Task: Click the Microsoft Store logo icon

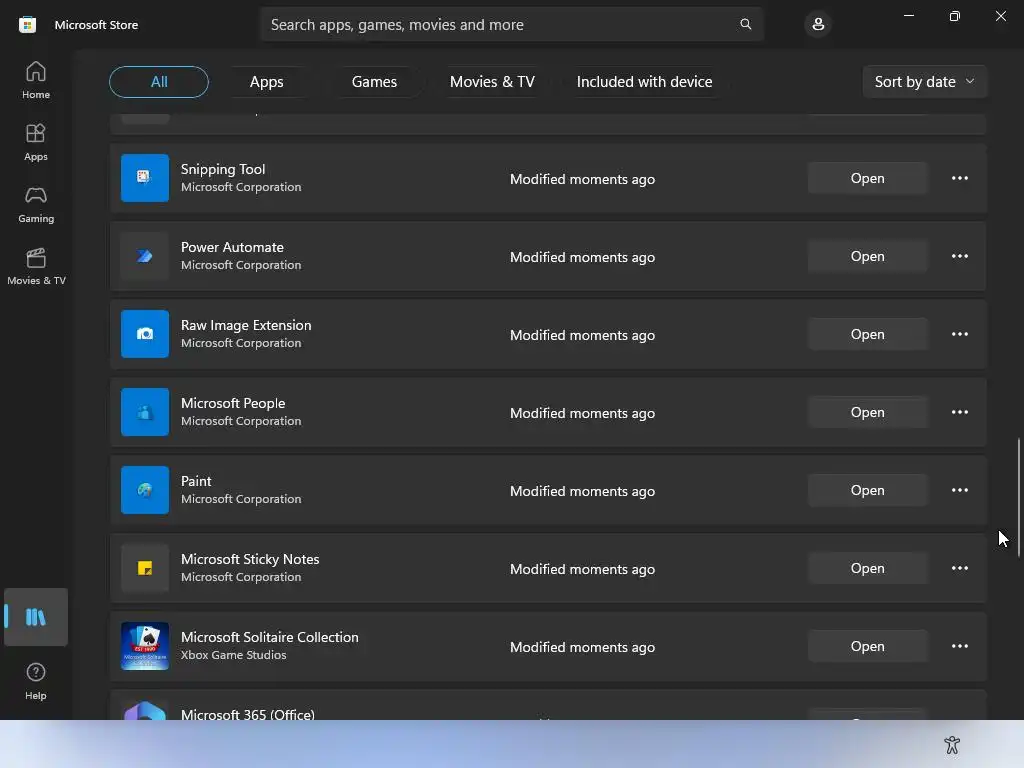Action: pos(27,25)
